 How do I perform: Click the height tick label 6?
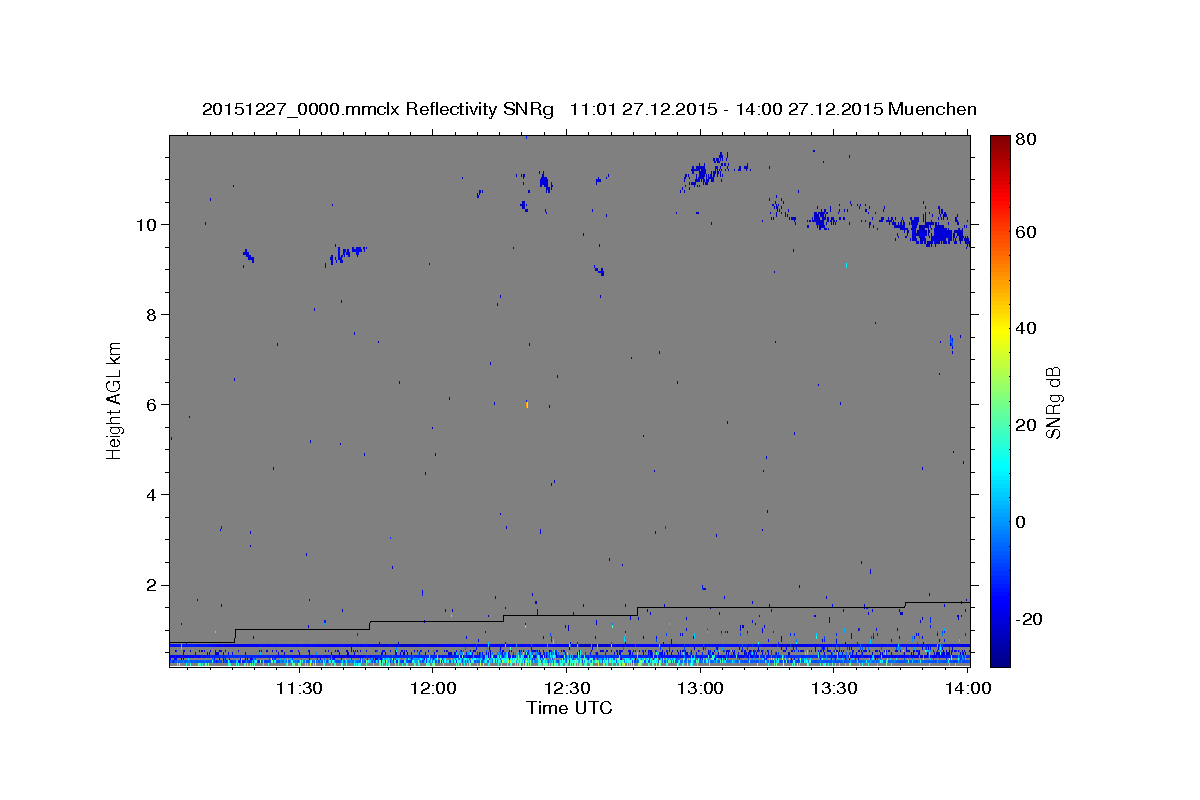tap(151, 404)
